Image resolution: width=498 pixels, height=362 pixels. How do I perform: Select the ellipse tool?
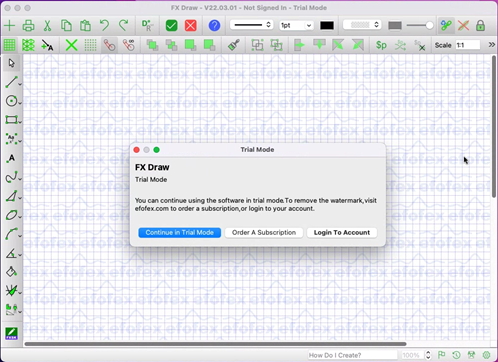pyautogui.click(x=11, y=215)
